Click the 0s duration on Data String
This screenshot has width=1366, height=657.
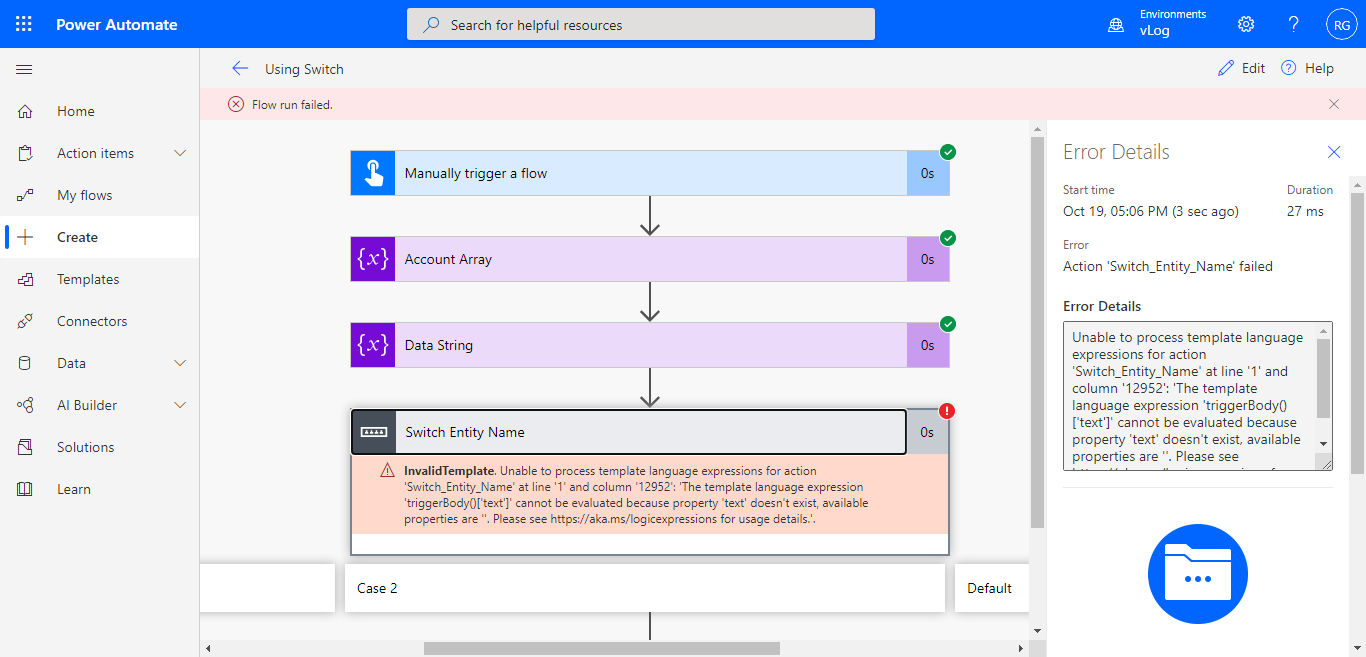[928, 345]
